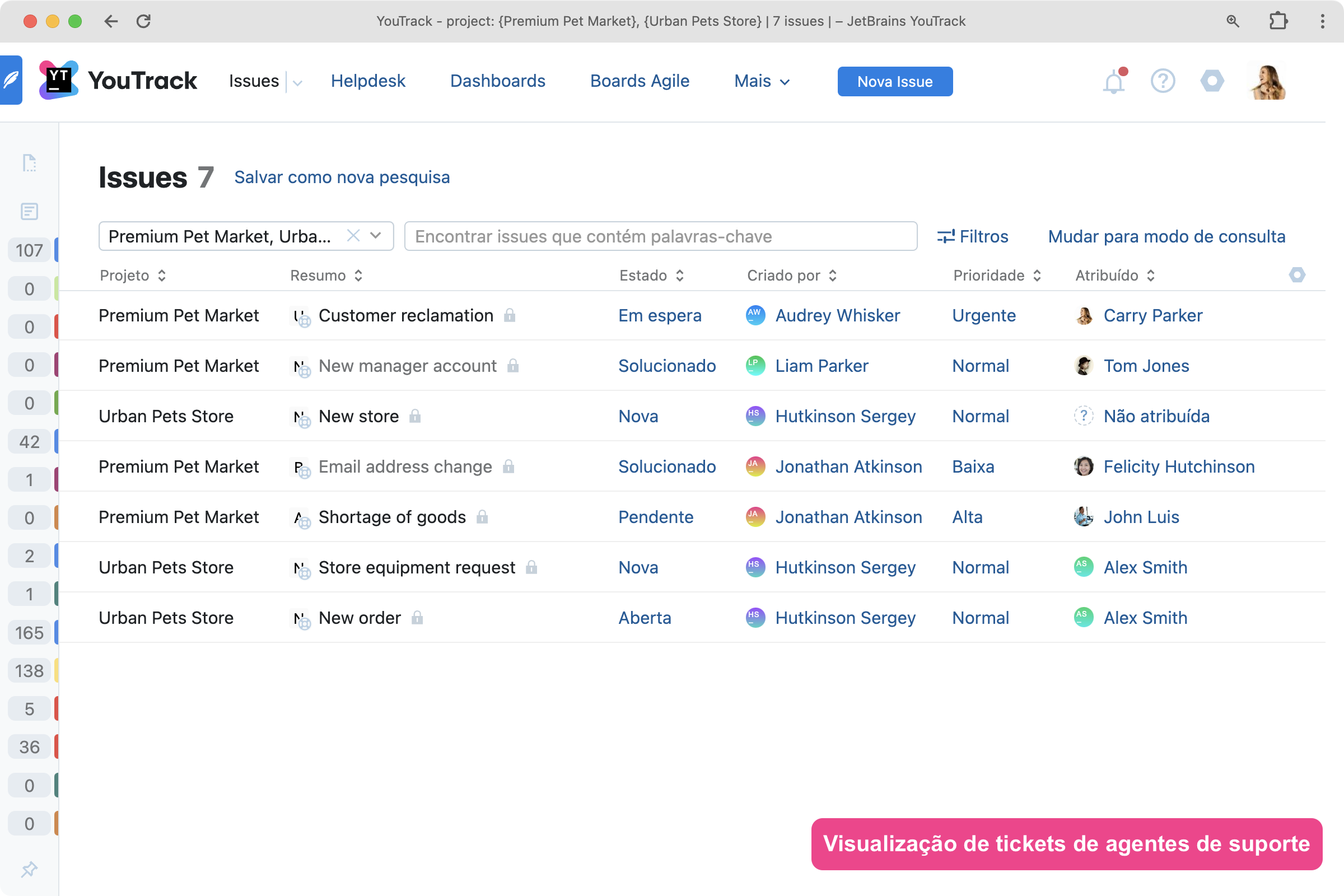Go to the Helpdesk tab
Screen dimensions: 1344x896
[368, 81]
